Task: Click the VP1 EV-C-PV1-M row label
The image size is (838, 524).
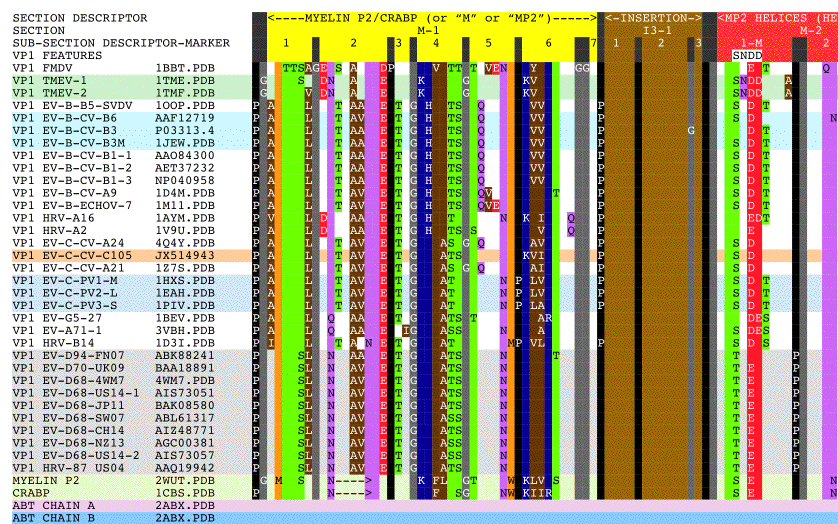Action: pyautogui.click(x=65, y=280)
